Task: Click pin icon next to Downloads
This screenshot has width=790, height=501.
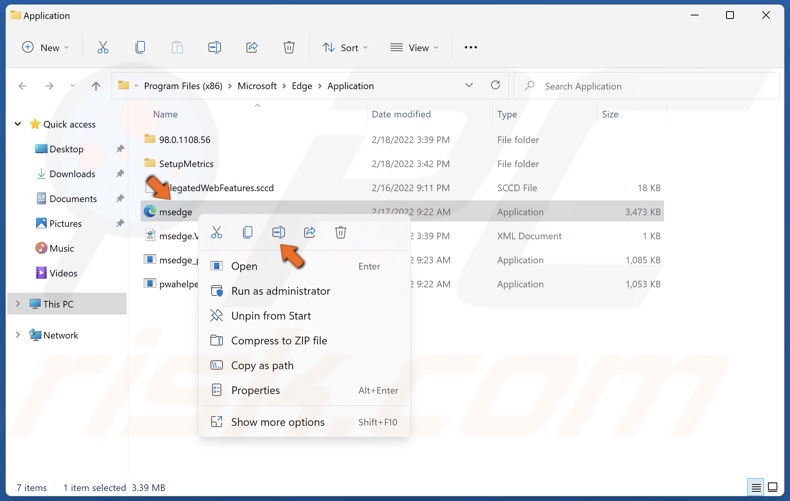Action: (x=120, y=174)
